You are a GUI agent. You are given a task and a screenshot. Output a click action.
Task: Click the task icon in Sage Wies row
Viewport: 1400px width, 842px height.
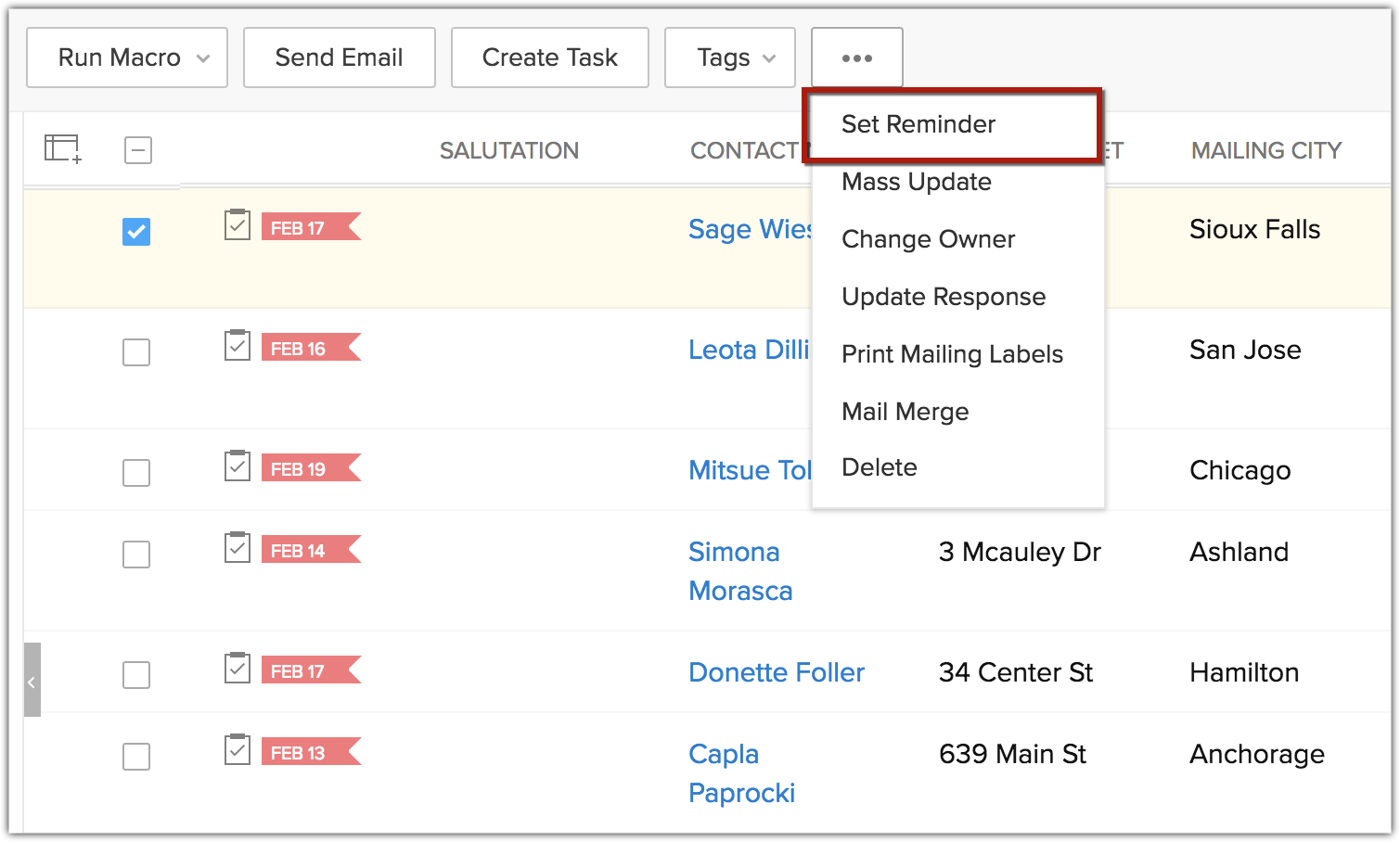pos(238,224)
